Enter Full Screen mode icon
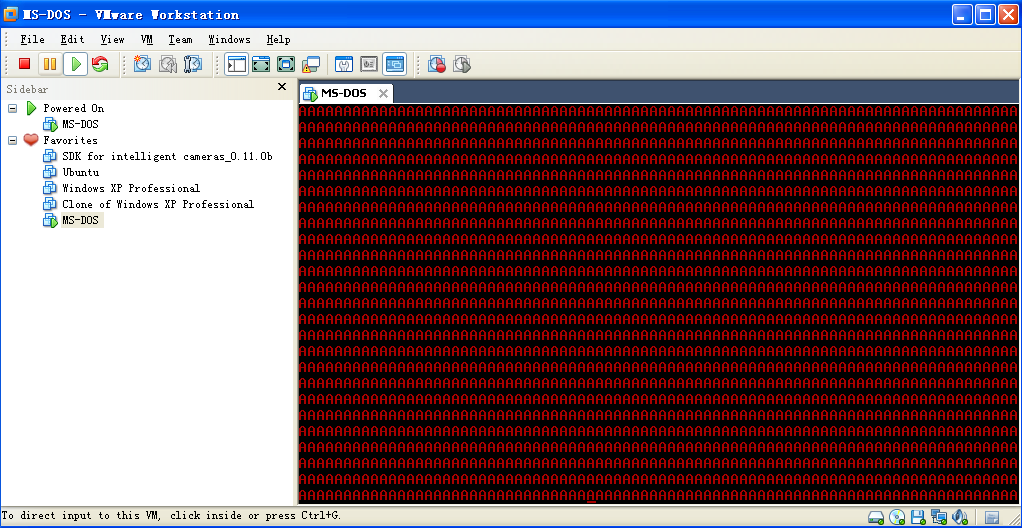The image size is (1022, 528). [x=286, y=64]
